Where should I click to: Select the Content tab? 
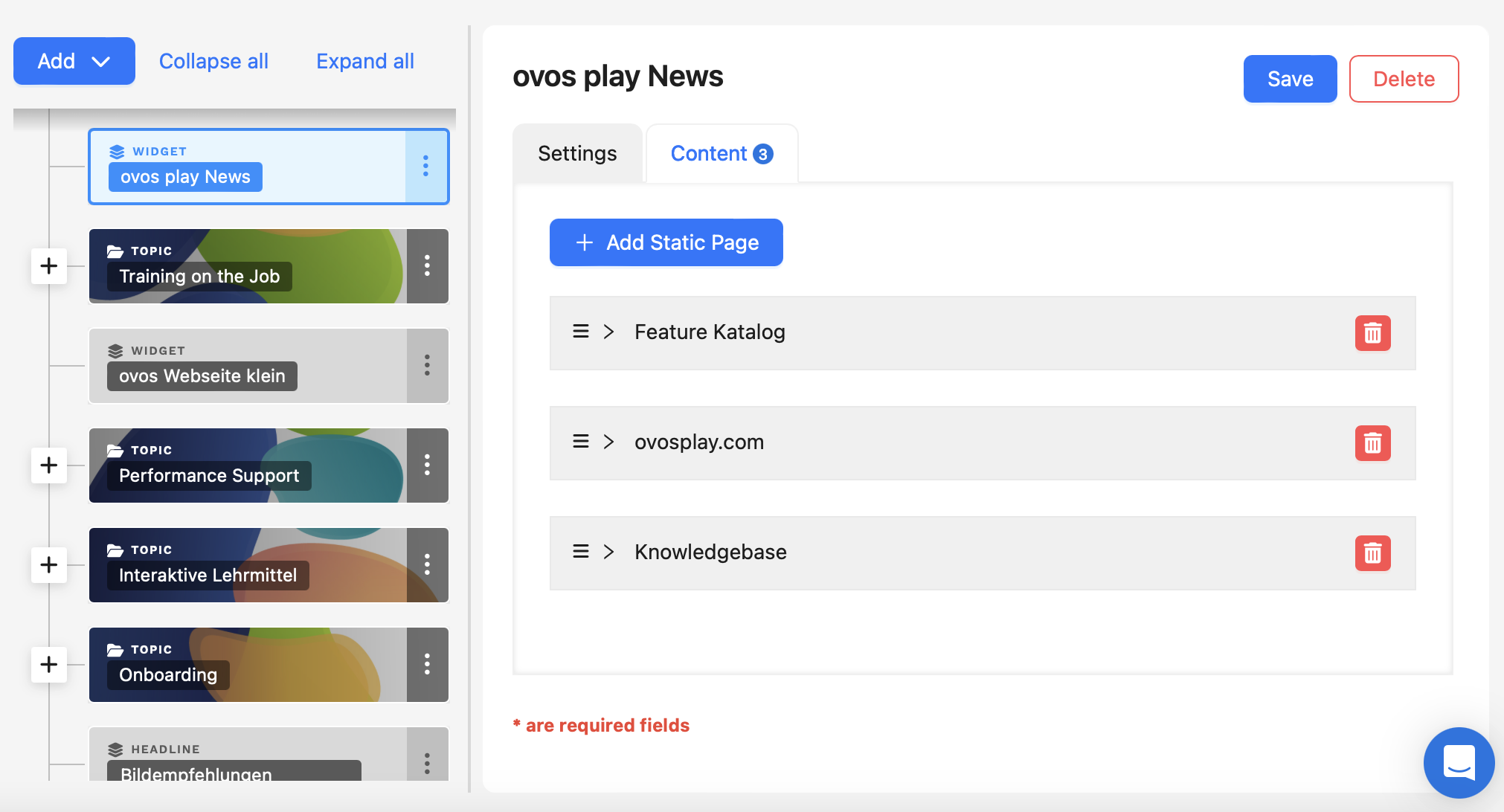[x=722, y=153]
